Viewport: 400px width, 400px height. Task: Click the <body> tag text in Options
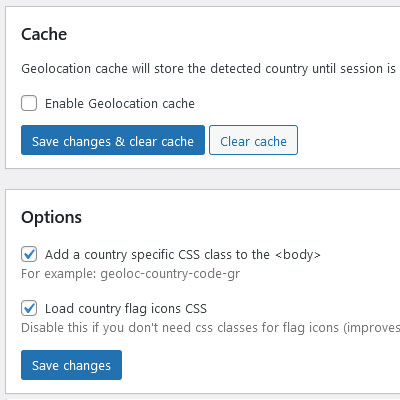pyautogui.click(x=298, y=255)
